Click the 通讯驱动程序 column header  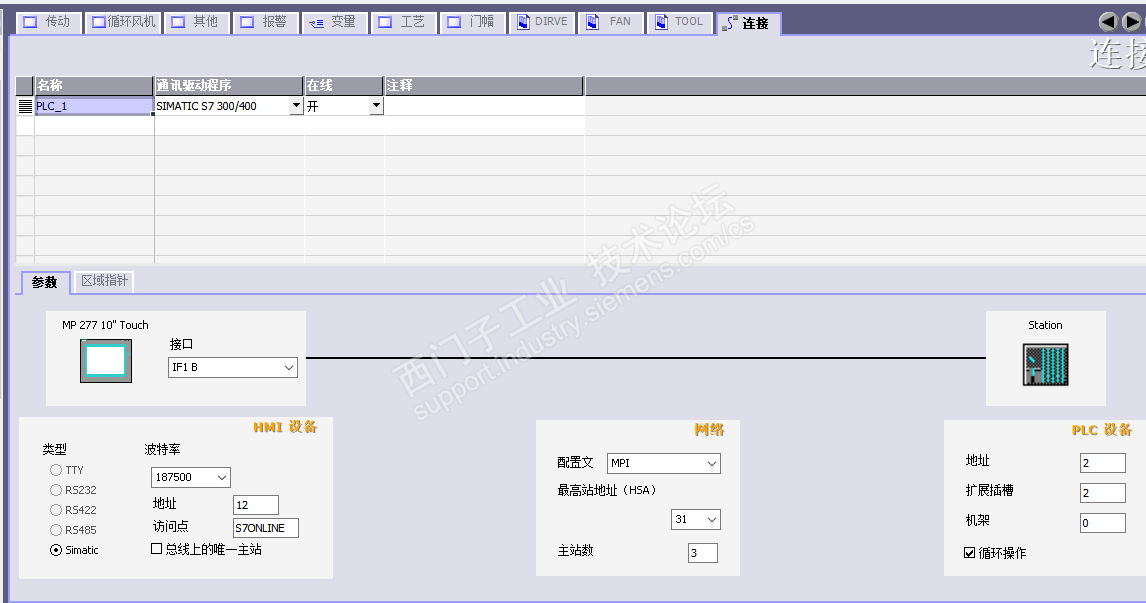229,86
